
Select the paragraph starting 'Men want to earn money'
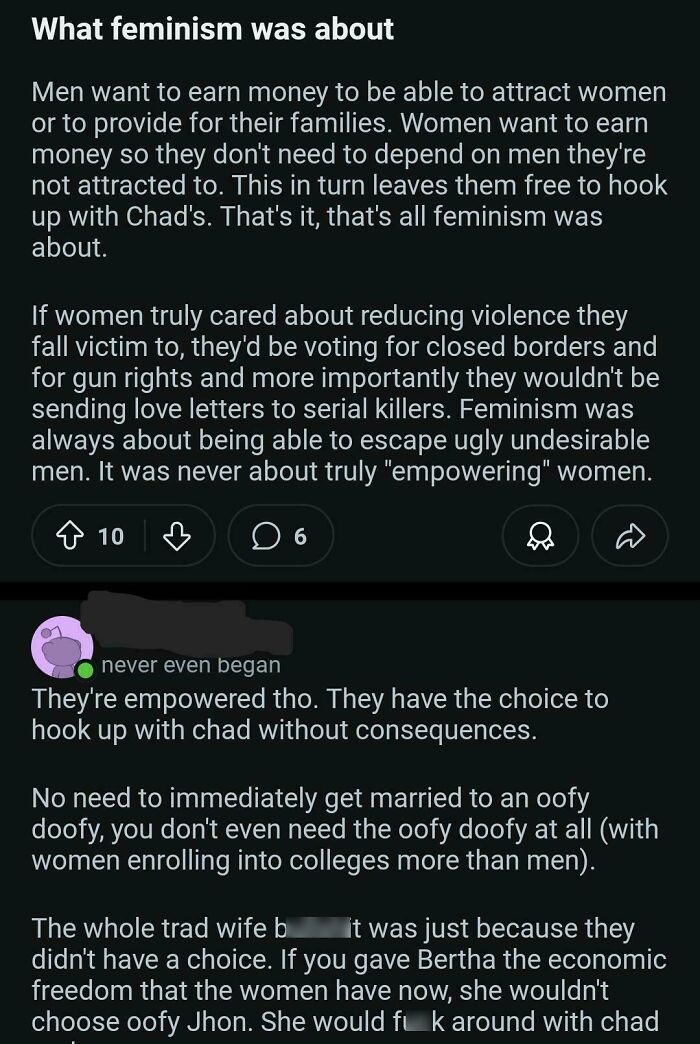pyautogui.click(x=350, y=160)
